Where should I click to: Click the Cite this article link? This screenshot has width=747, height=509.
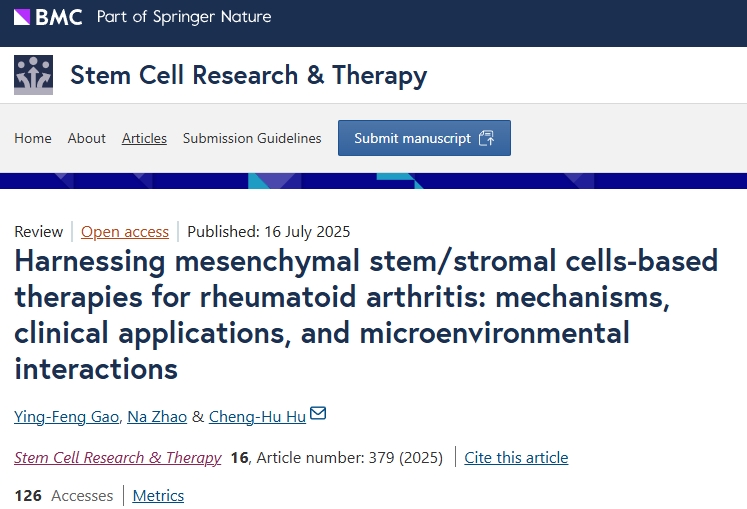tap(516, 457)
